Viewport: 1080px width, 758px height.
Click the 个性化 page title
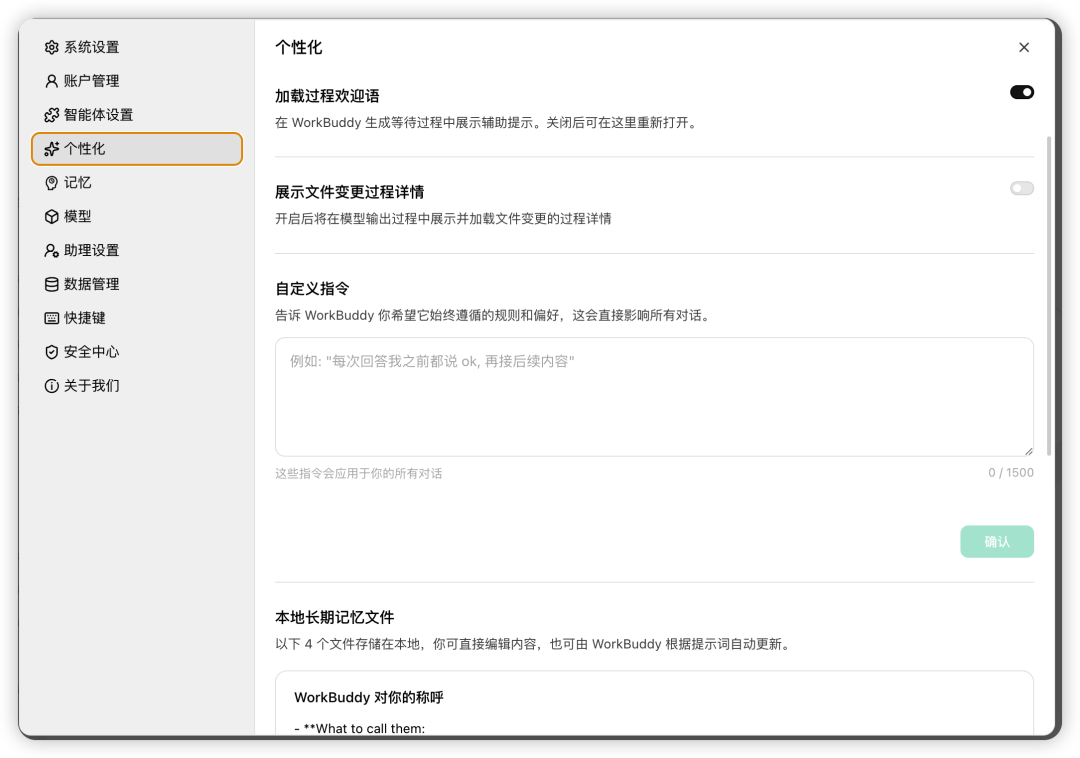tap(298, 48)
